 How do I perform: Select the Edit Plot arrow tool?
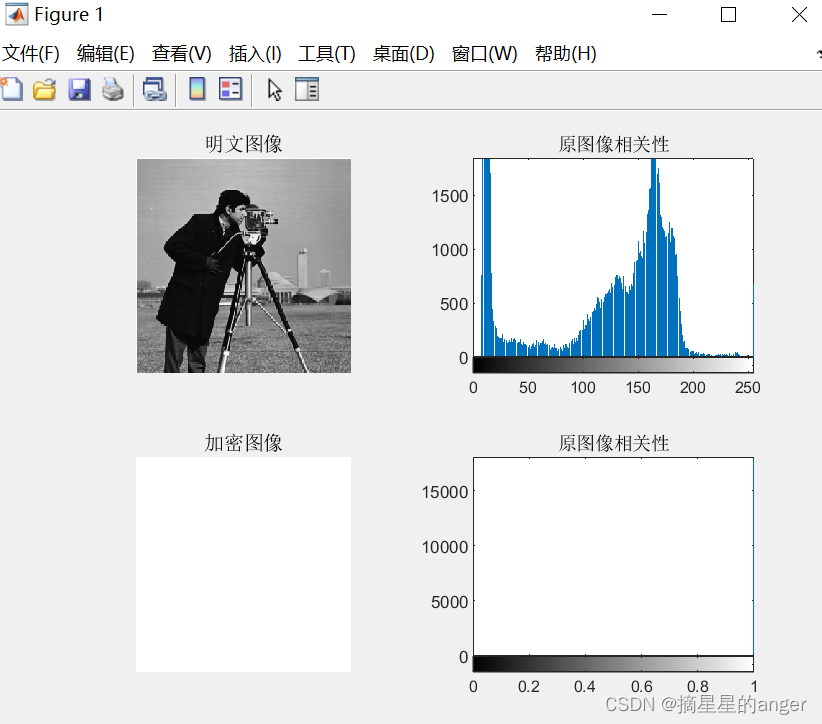point(274,90)
